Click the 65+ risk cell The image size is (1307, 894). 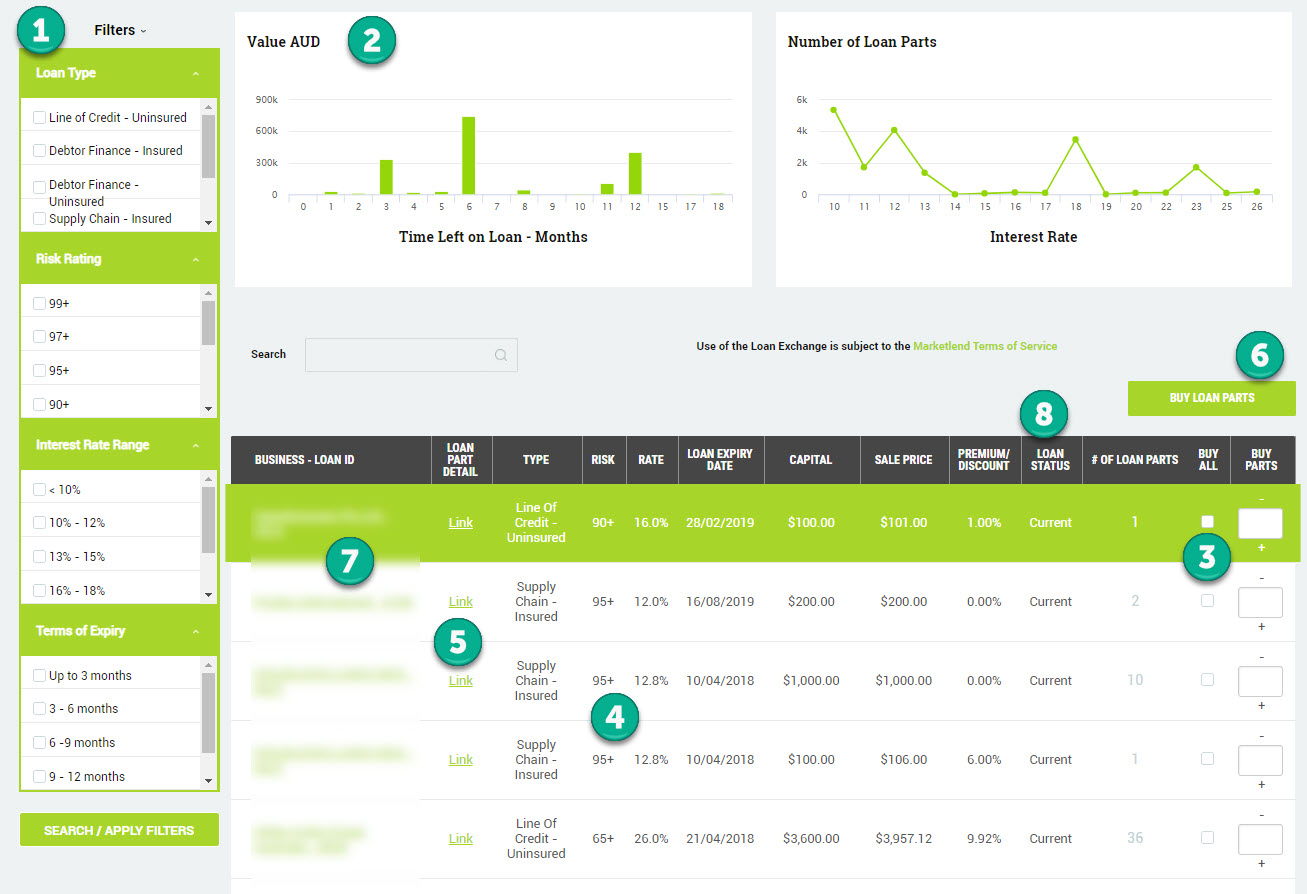pos(603,839)
